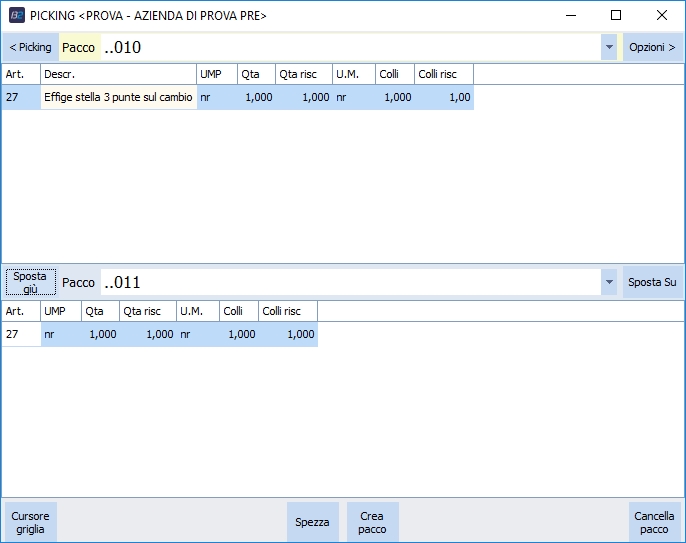Click the bottom grid Qta column header
Viewport: 686px width, 543px height.
100,311
